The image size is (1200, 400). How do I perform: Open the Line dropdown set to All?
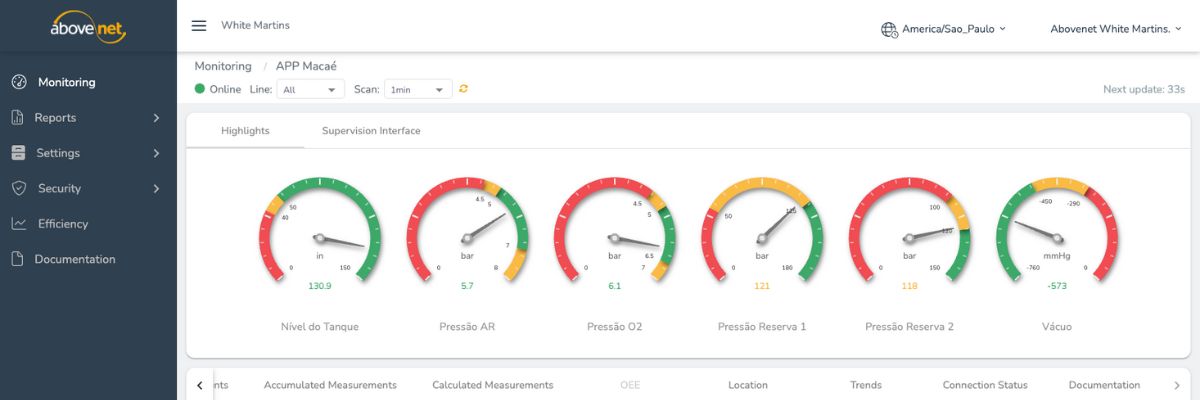(x=310, y=89)
